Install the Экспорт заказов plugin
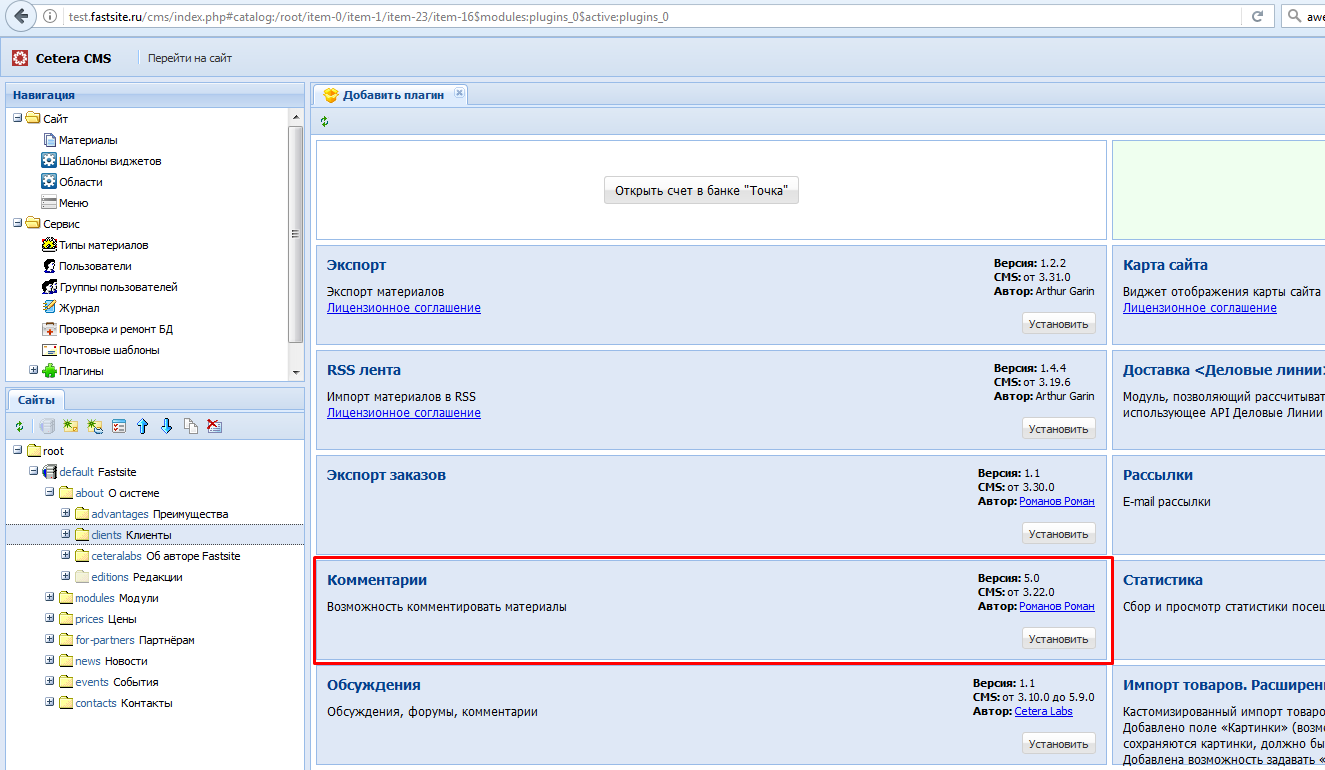The image size is (1325, 770). (1058, 534)
